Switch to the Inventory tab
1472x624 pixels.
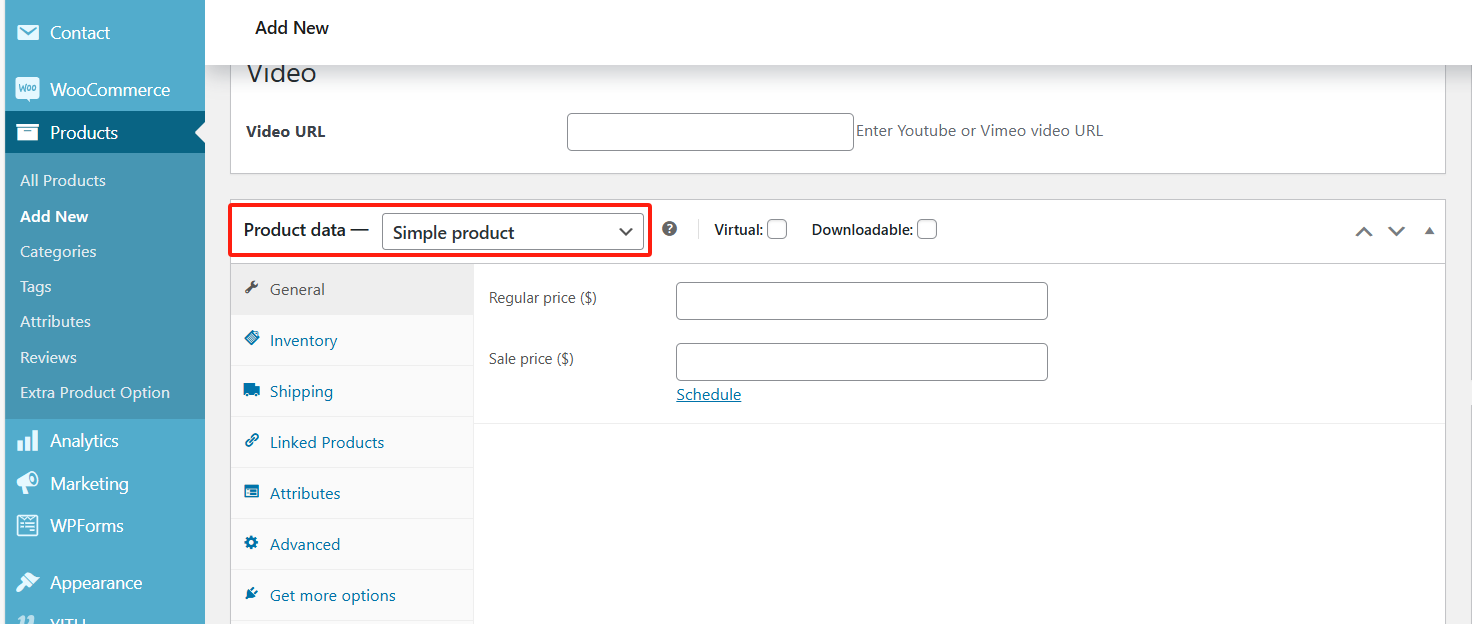pos(303,341)
